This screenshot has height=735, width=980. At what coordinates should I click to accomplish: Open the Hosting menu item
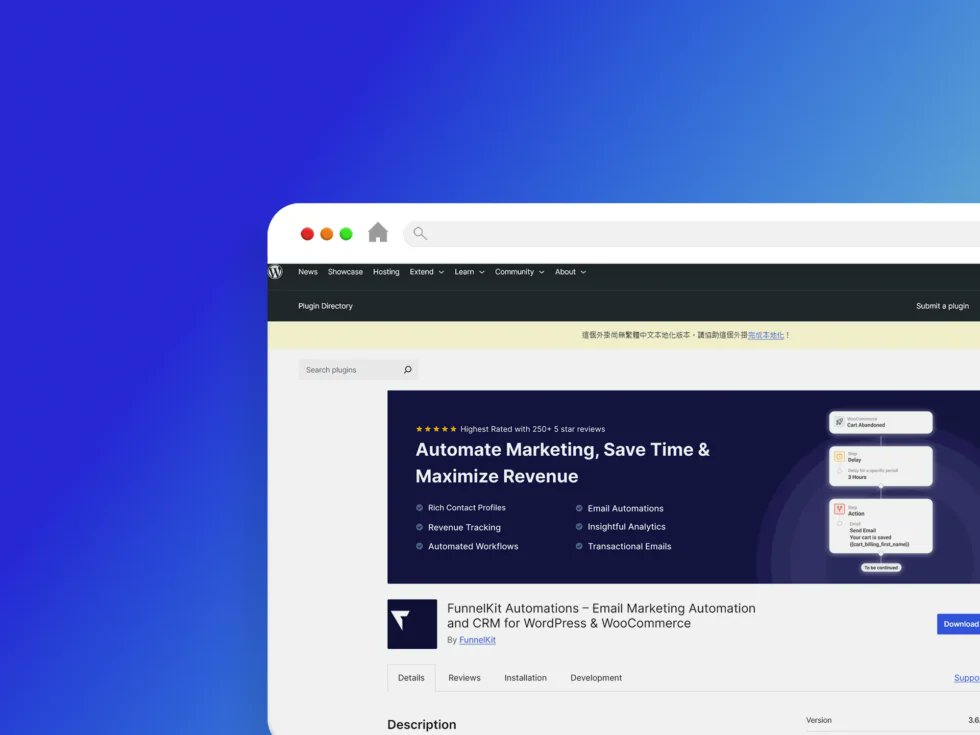point(386,272)
